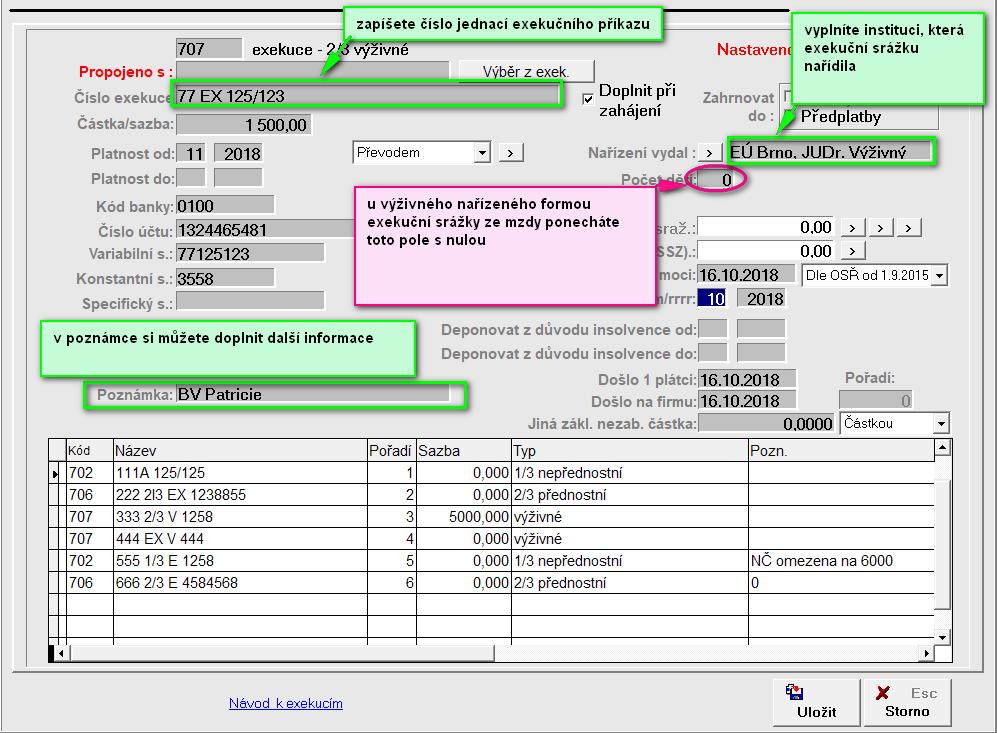Click the Počet dětí field with 0
This screenshot has height=733, width=997.
point(717,180)
